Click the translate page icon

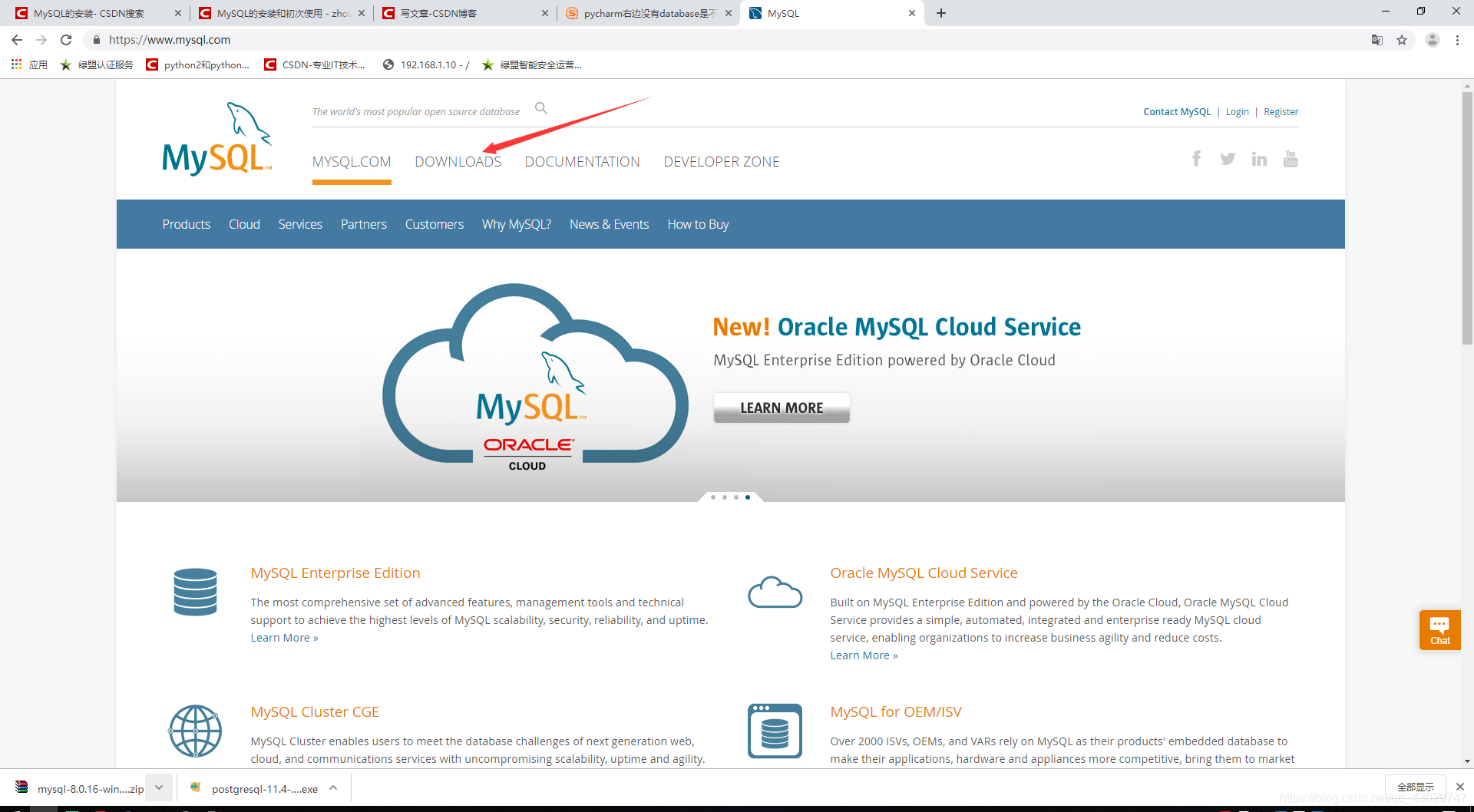(x=1377, y=40)
